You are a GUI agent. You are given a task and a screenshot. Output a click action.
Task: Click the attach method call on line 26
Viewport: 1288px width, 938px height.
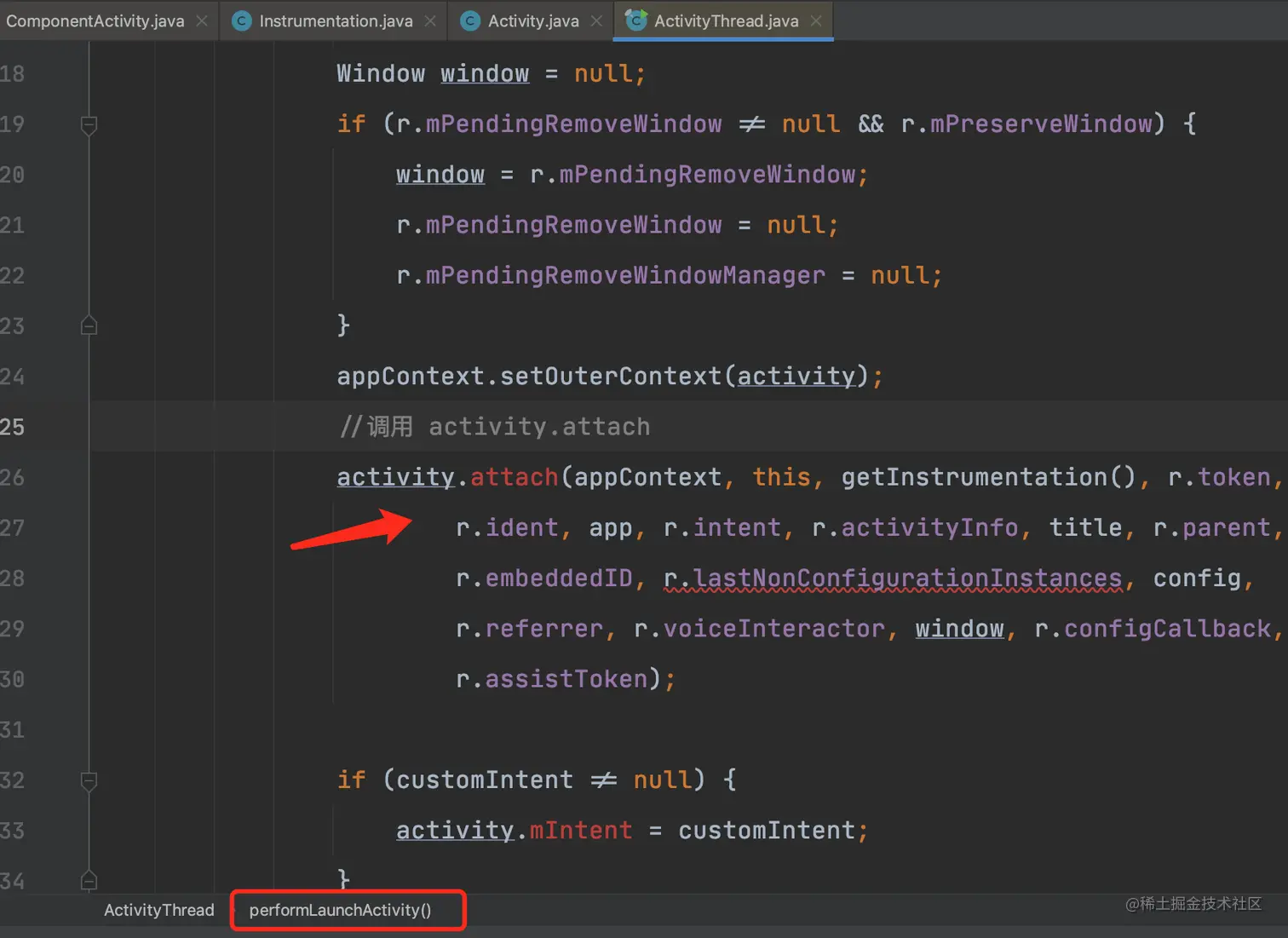(514, 477)
